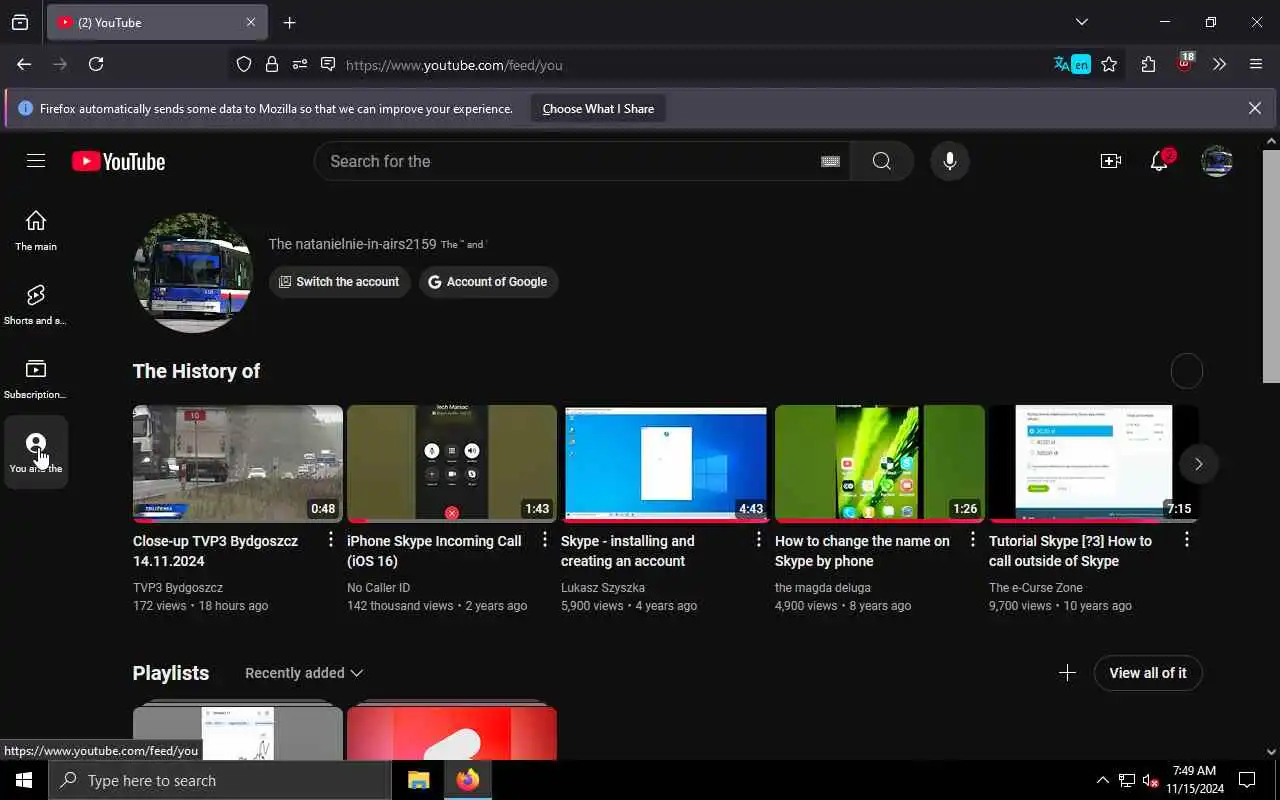
Task: Open options for Tutorial Skype video
Action: coord(1187,540)
